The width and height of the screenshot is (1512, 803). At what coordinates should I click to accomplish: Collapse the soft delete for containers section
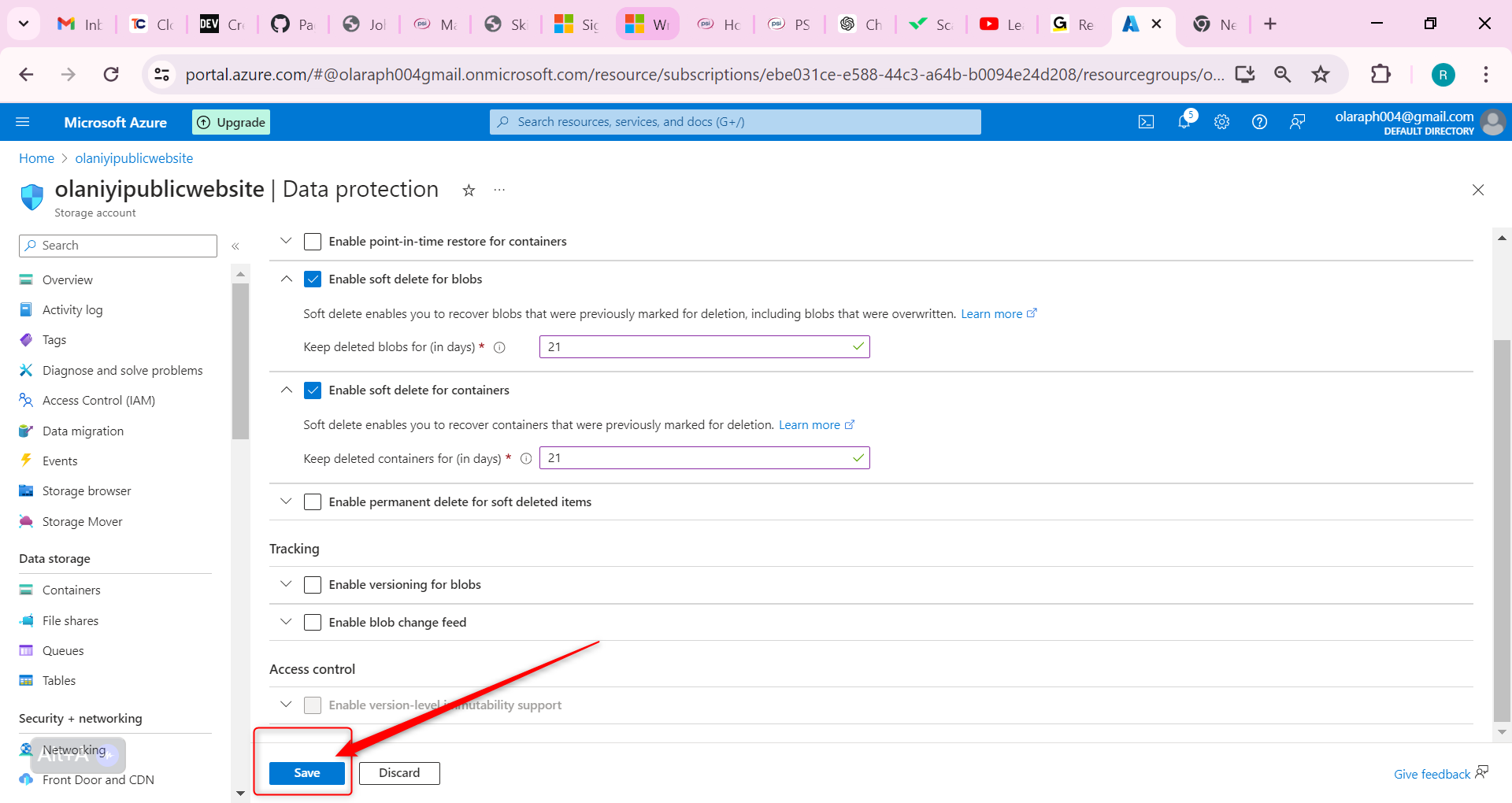[286, 390]
